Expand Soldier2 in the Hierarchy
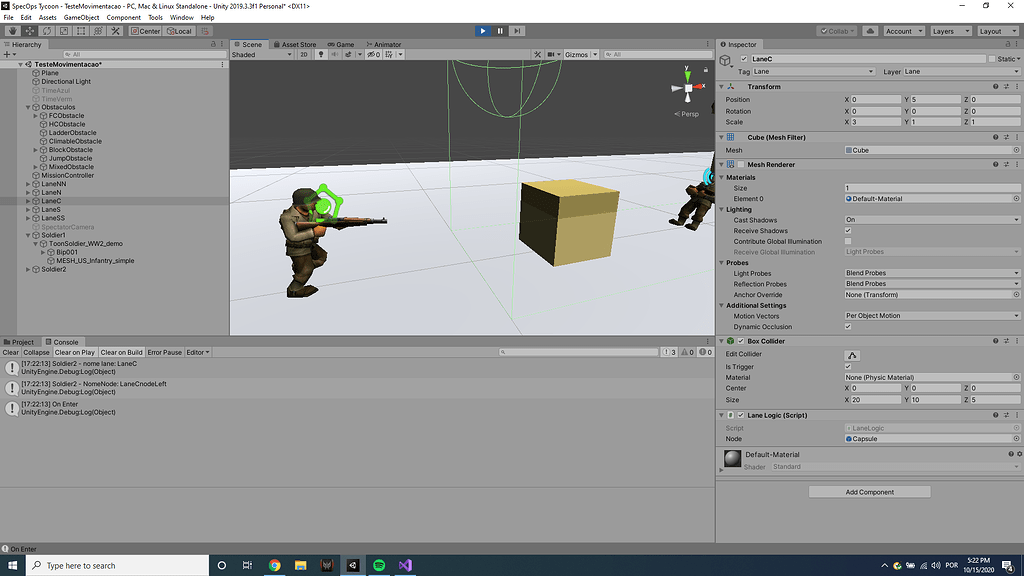Image resolution: width=1024 pixels, height=576 pixels. tap(30, 269)
